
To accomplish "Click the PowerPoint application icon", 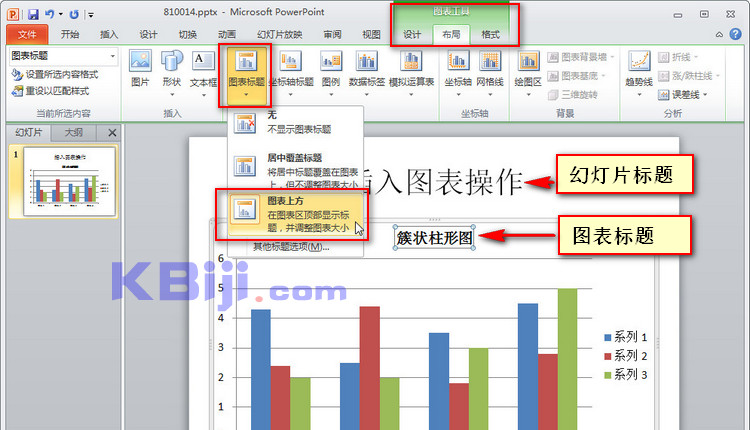I will (x=13, y=14).
